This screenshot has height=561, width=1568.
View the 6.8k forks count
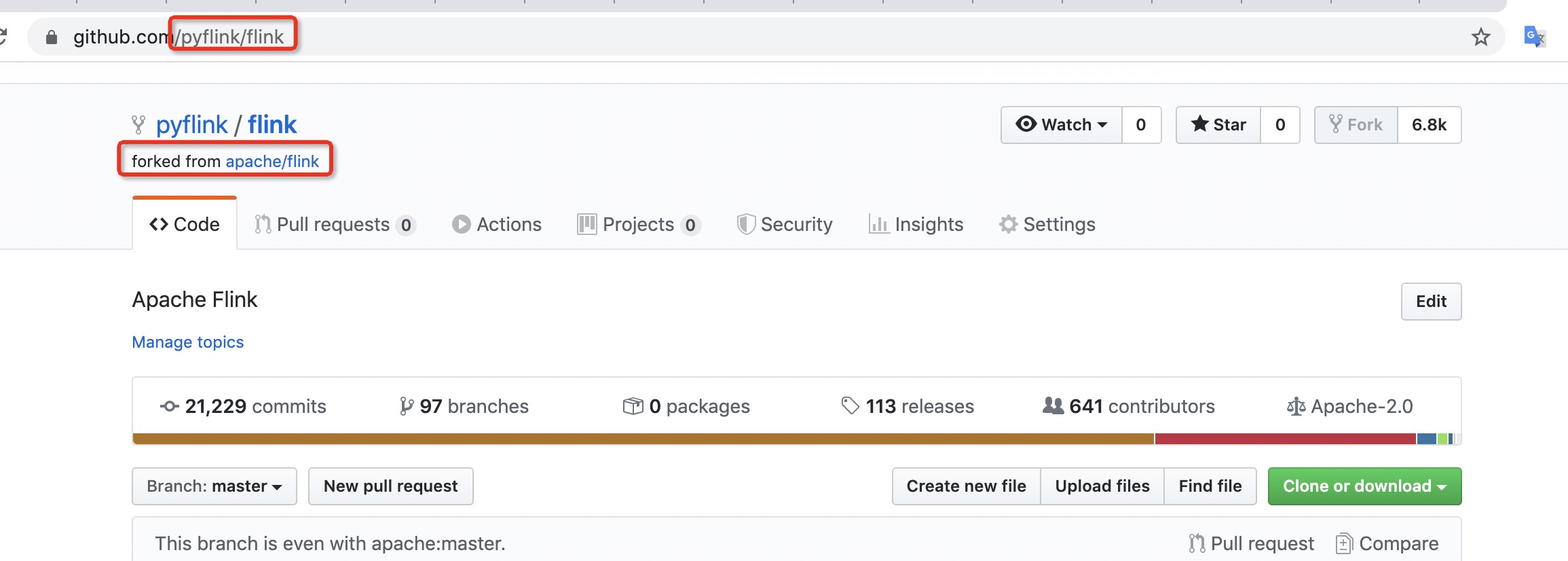pos(1430,125)
